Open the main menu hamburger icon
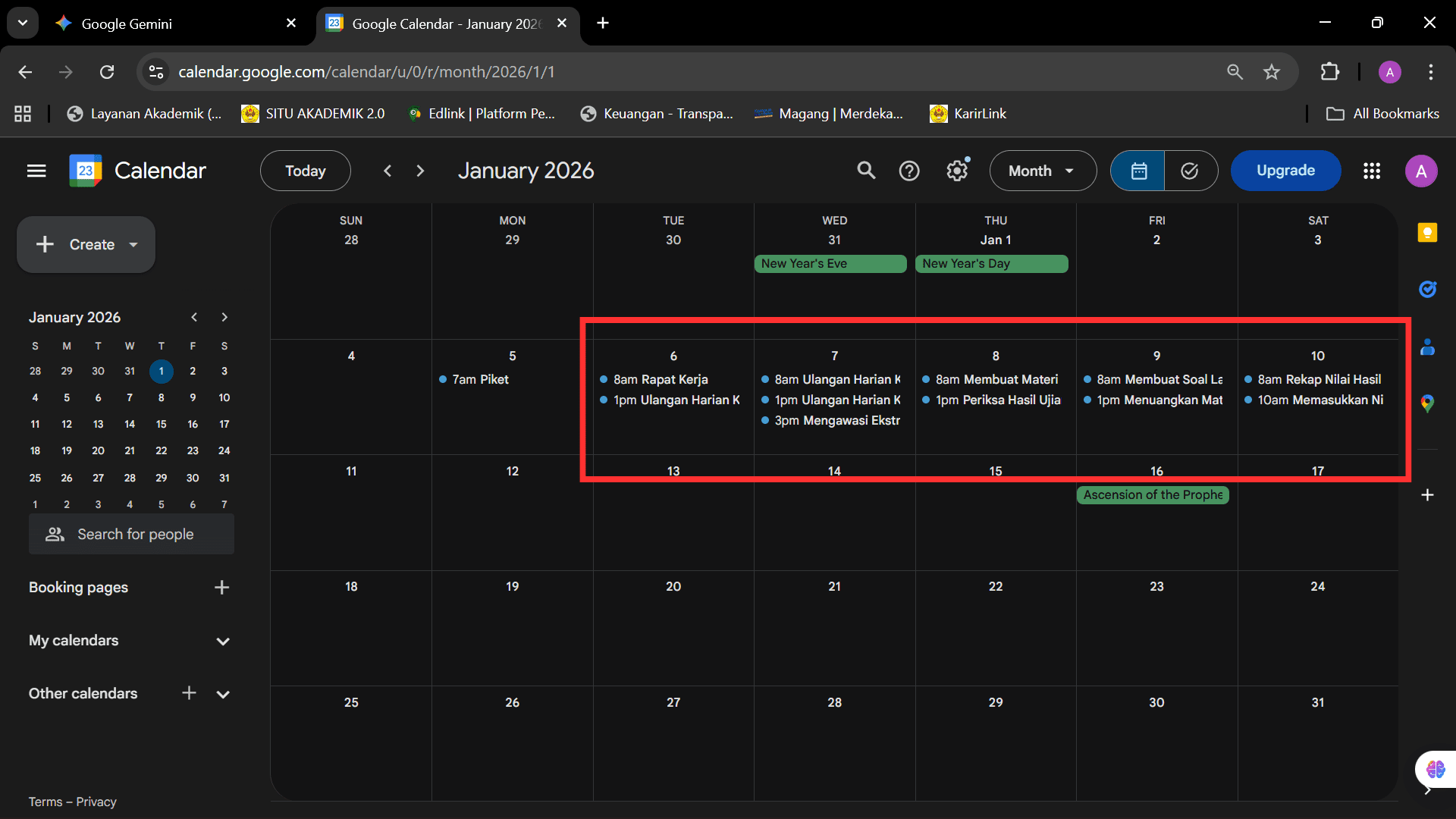Screen dimensions: 1456x819 tap(36, 171)
